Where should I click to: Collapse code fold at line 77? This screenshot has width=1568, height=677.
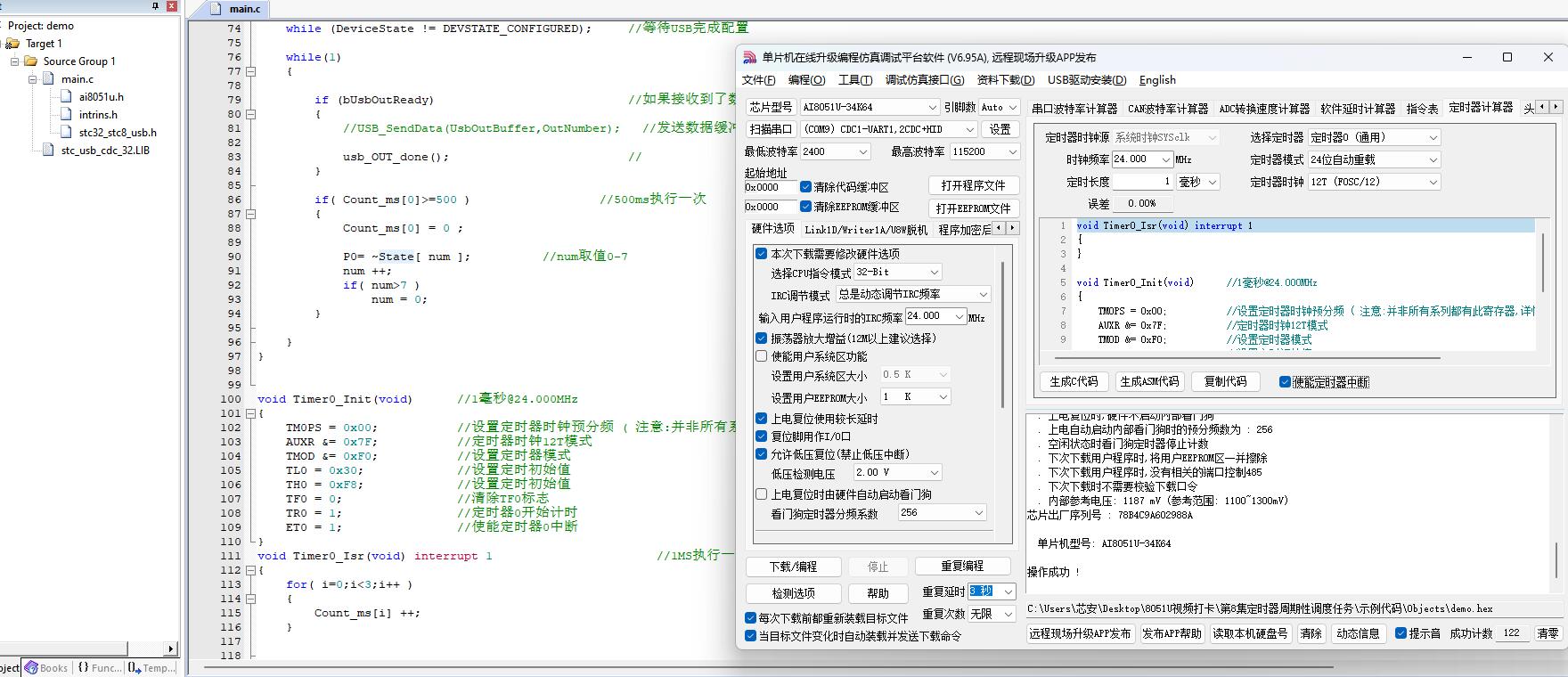pyautogui.click(x=250, y=71)
